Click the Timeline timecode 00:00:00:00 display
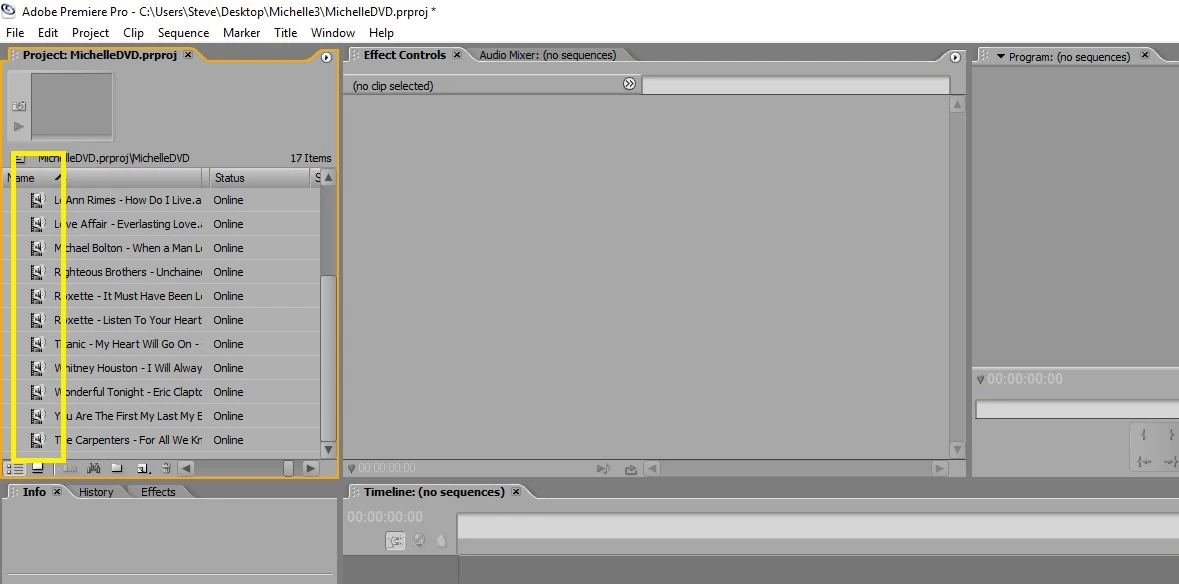1179x584 pixels. pyautogui.click(x=385, y=517)
